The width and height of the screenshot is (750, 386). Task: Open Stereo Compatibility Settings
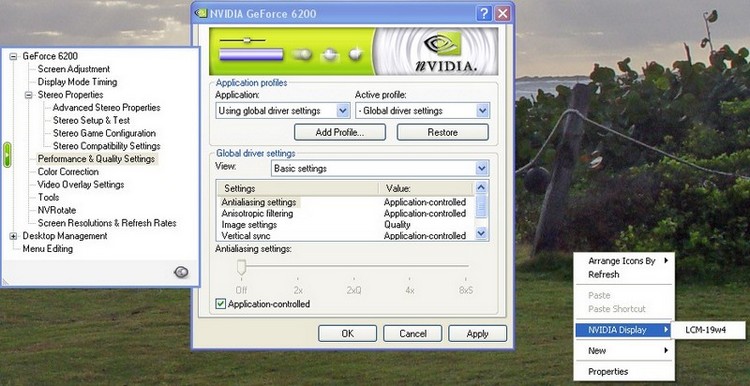tap(107, 146)
